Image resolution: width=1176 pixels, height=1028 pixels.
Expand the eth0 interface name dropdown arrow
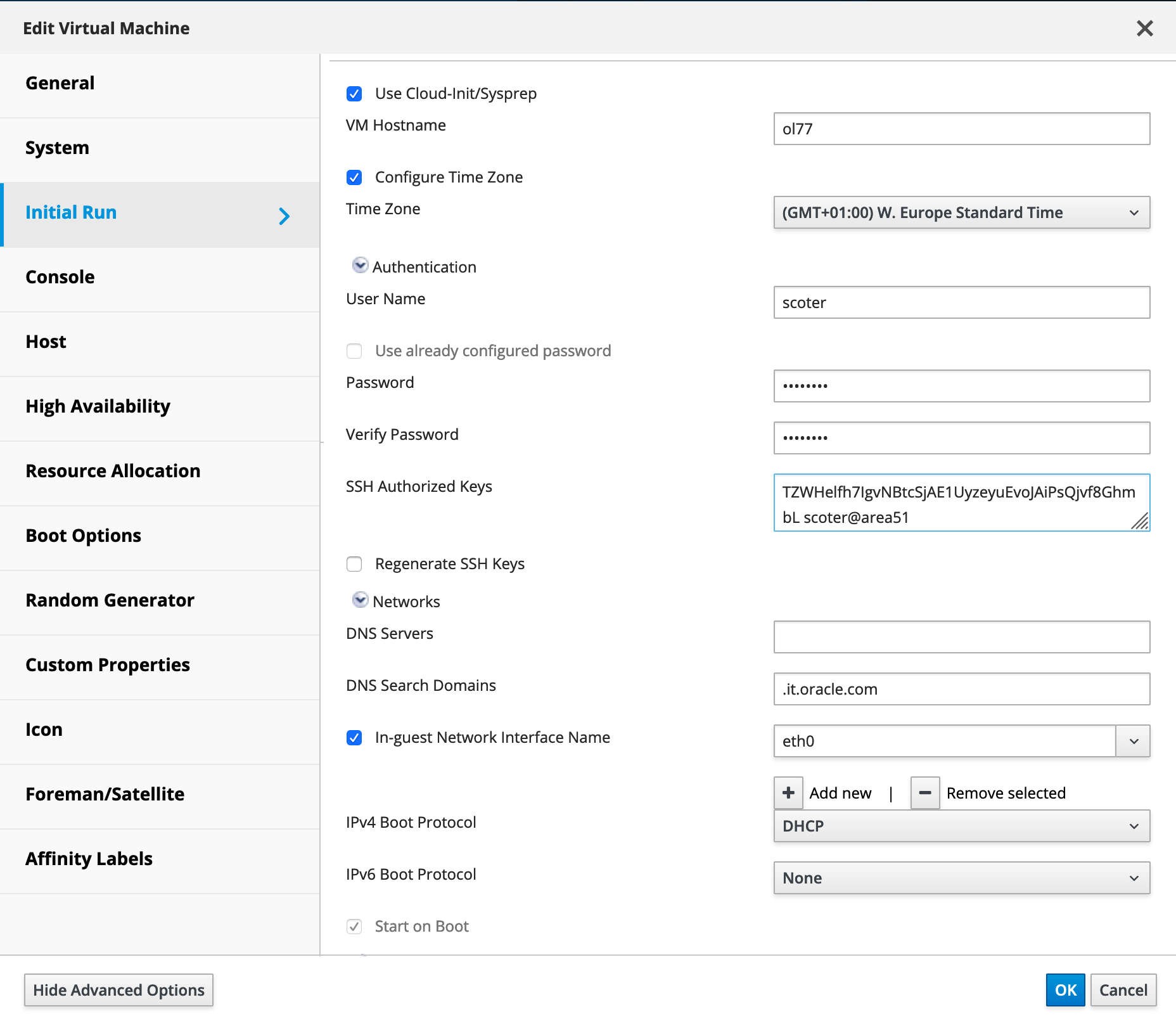pos(1134,742)
